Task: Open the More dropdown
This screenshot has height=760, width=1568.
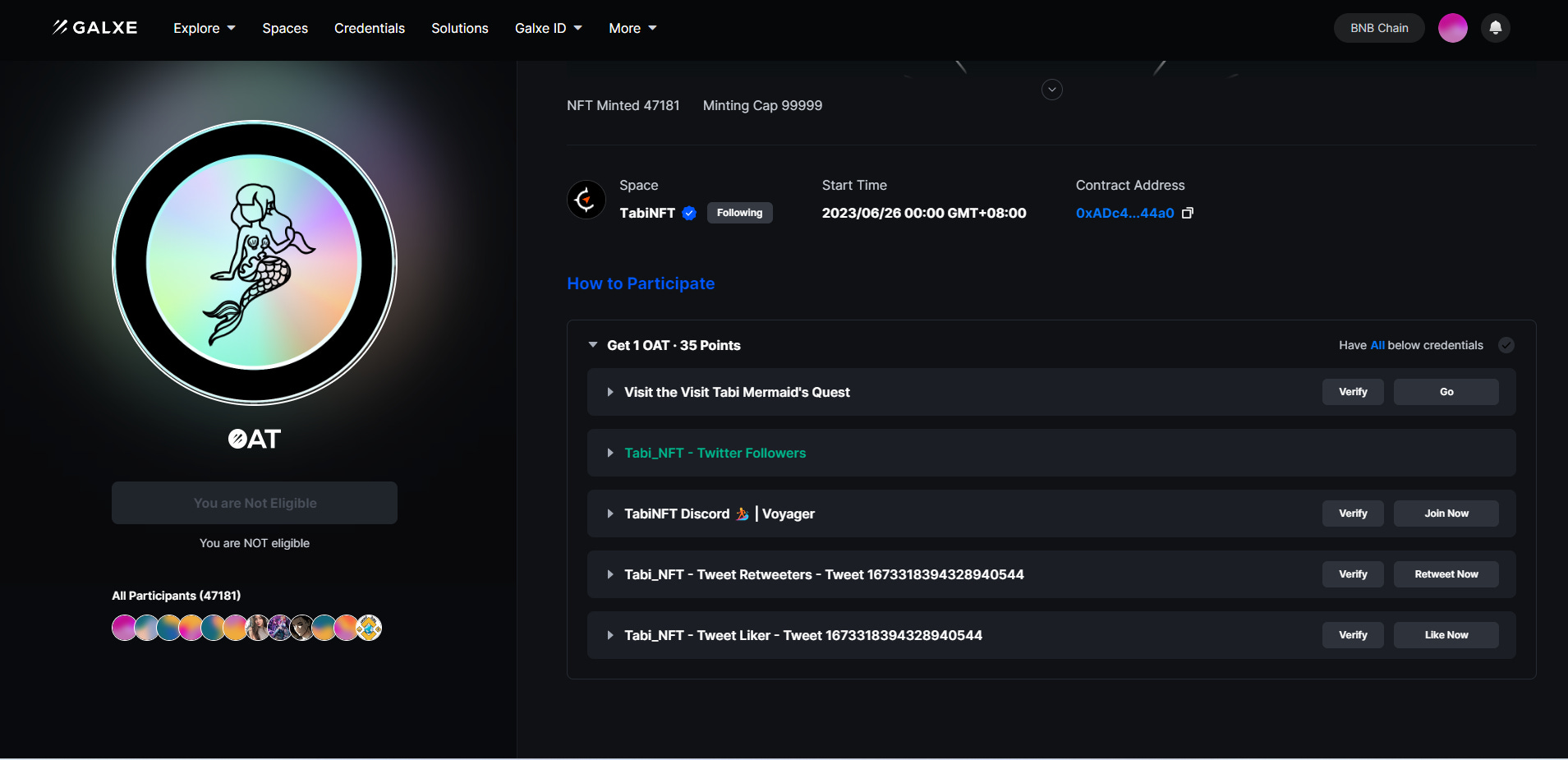Action: coord(631,28)
